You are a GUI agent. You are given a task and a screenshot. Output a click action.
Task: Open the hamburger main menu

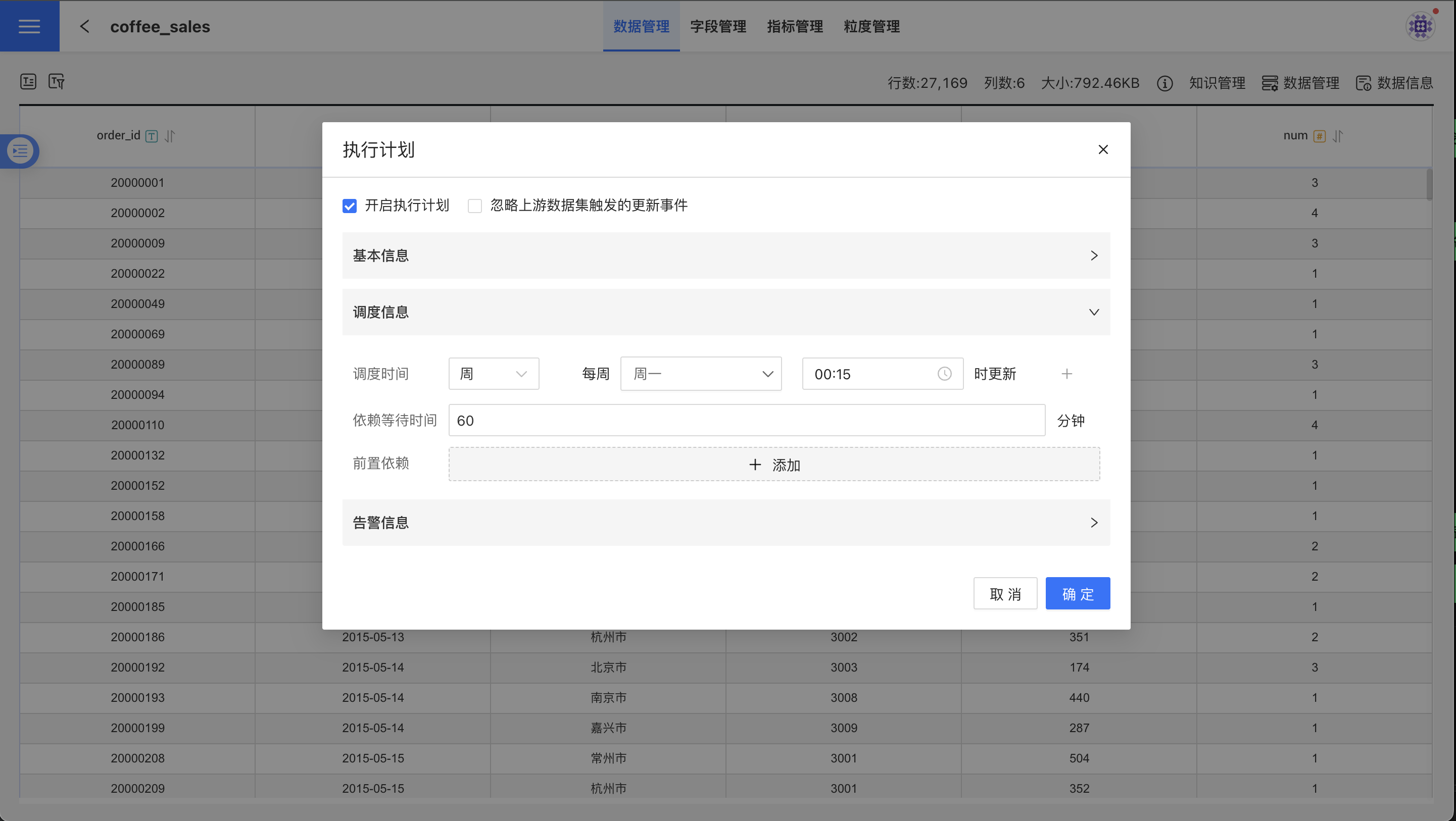coord(29,26)
